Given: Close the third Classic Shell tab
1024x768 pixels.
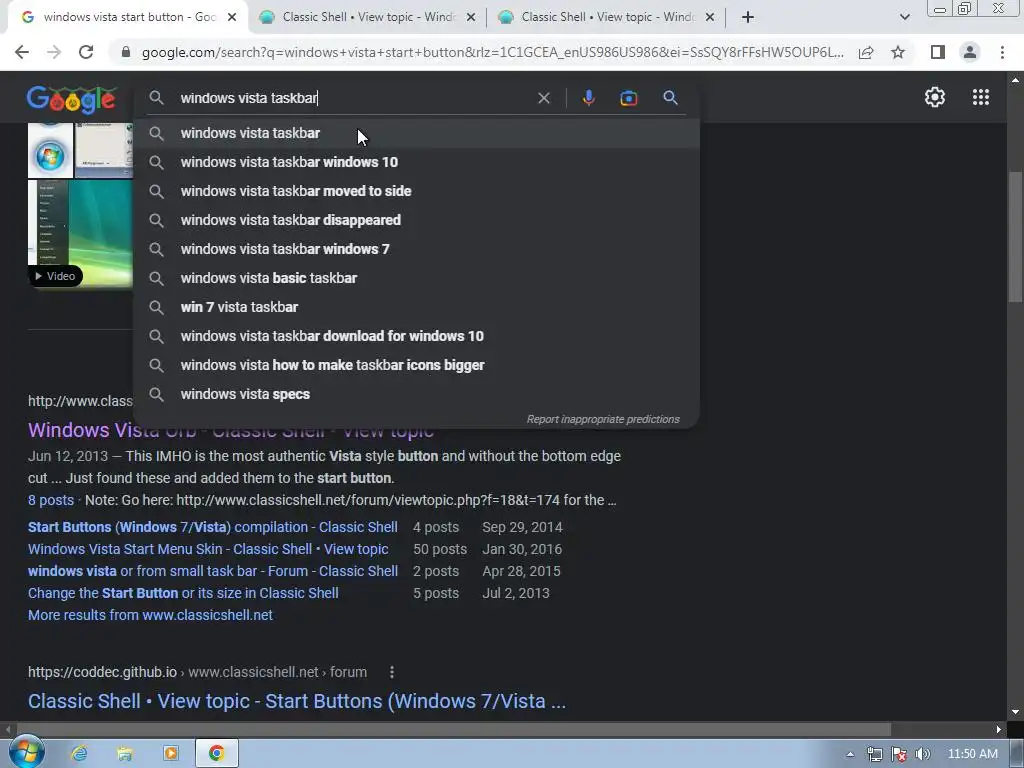Looking at the screenshot, I should pos(710,18).
